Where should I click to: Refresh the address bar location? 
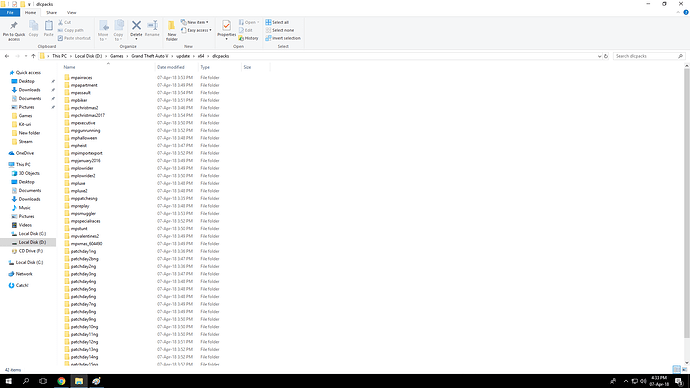(x=606, y=56)
